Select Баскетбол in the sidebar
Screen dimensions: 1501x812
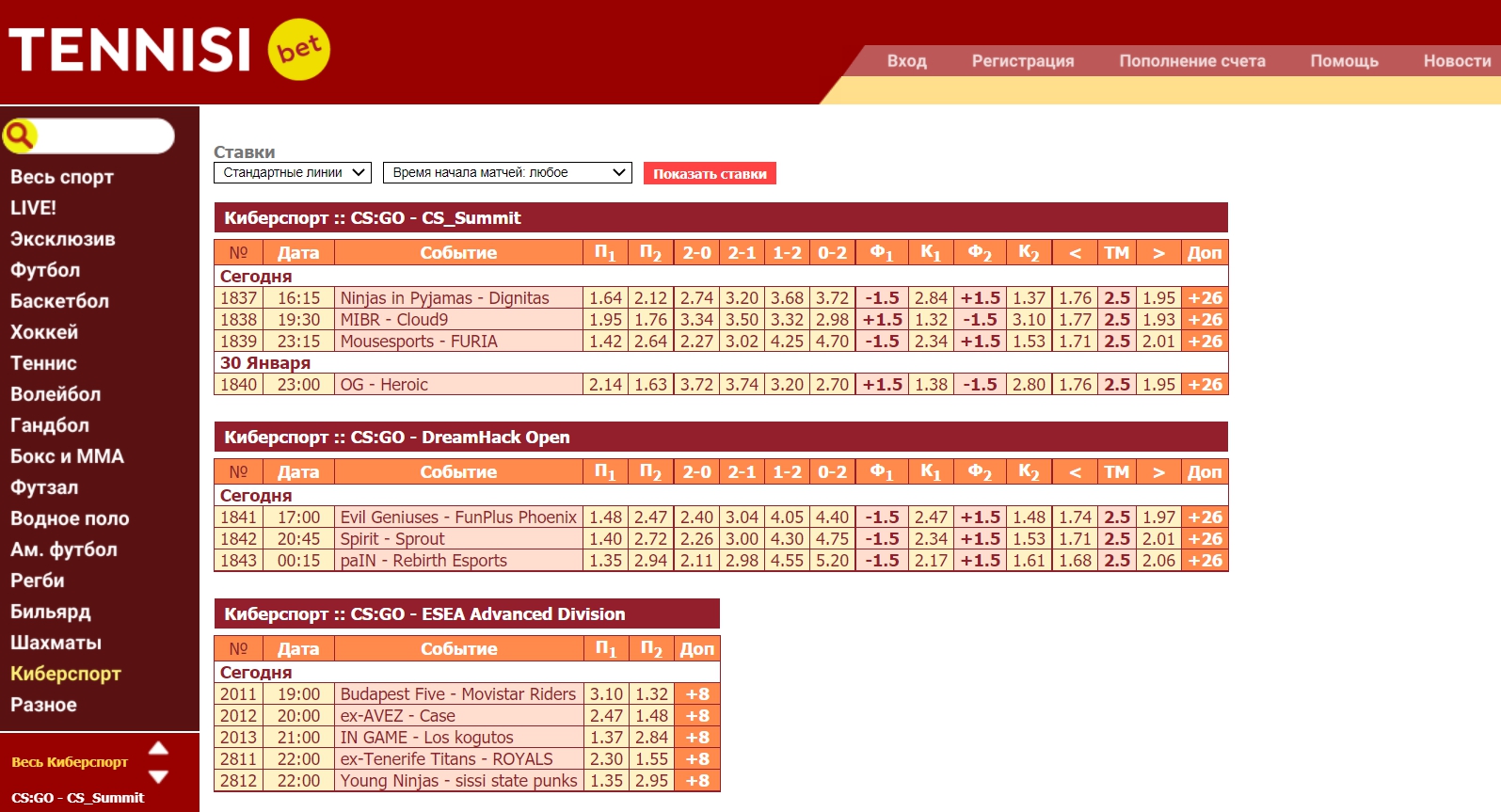click(59, 301)
